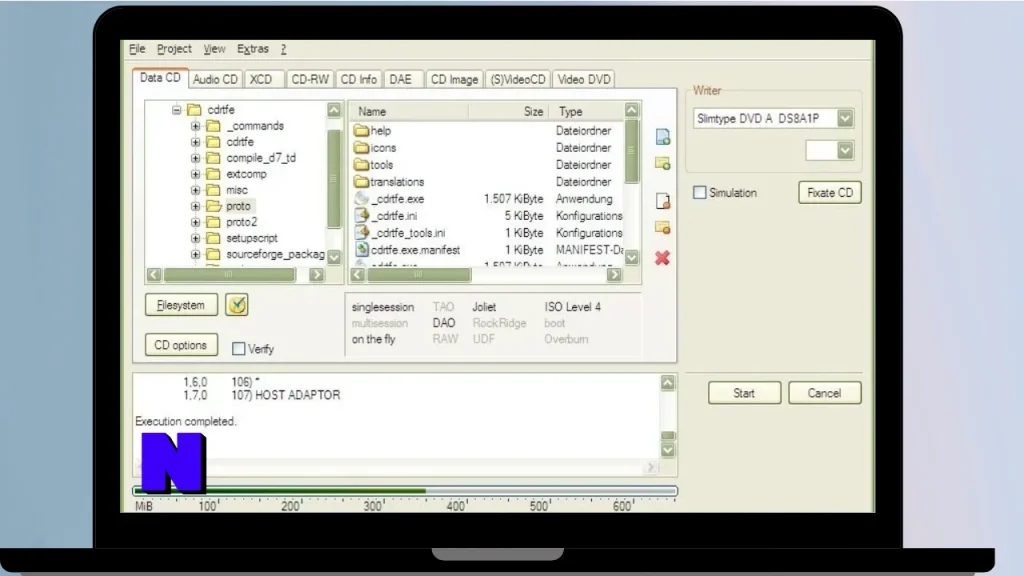Select the cdrtfe.exe.manifest file icon
This screenshot has height=576, width=1024.
[361, 249]
